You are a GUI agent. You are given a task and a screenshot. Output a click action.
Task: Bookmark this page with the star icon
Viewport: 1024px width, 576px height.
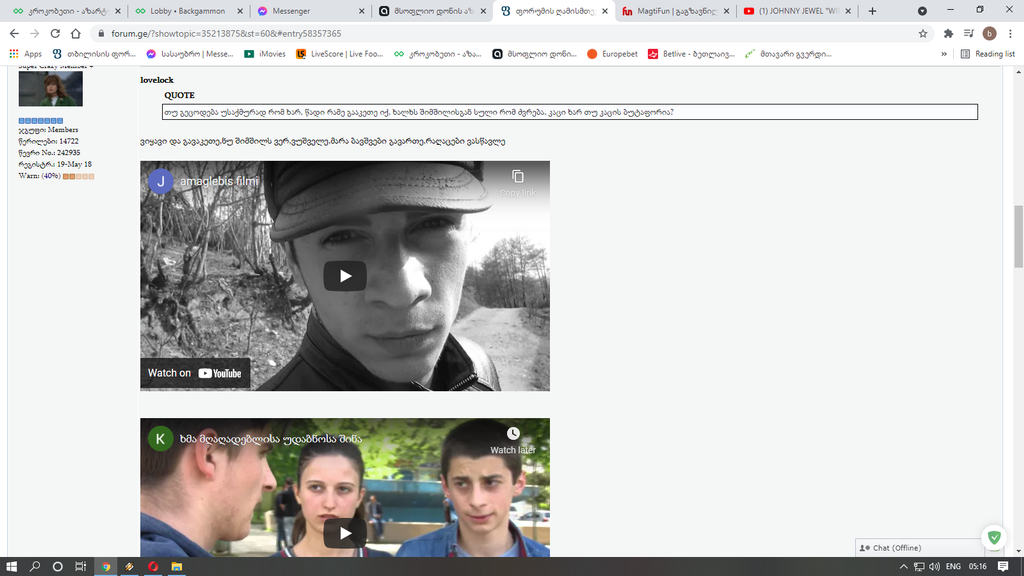pyautogui.click(x=923, y=33)
